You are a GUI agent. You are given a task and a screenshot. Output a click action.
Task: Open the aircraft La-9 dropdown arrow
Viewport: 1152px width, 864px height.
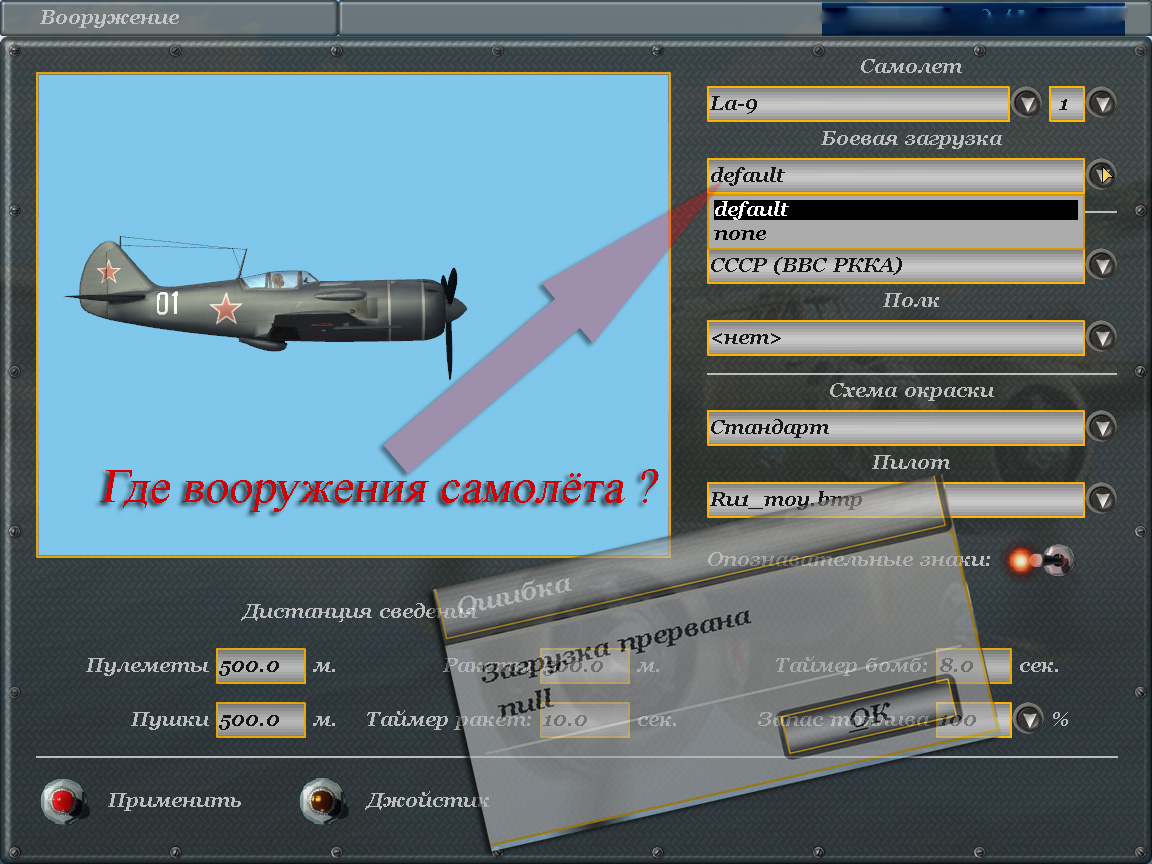pos(1026,104)
